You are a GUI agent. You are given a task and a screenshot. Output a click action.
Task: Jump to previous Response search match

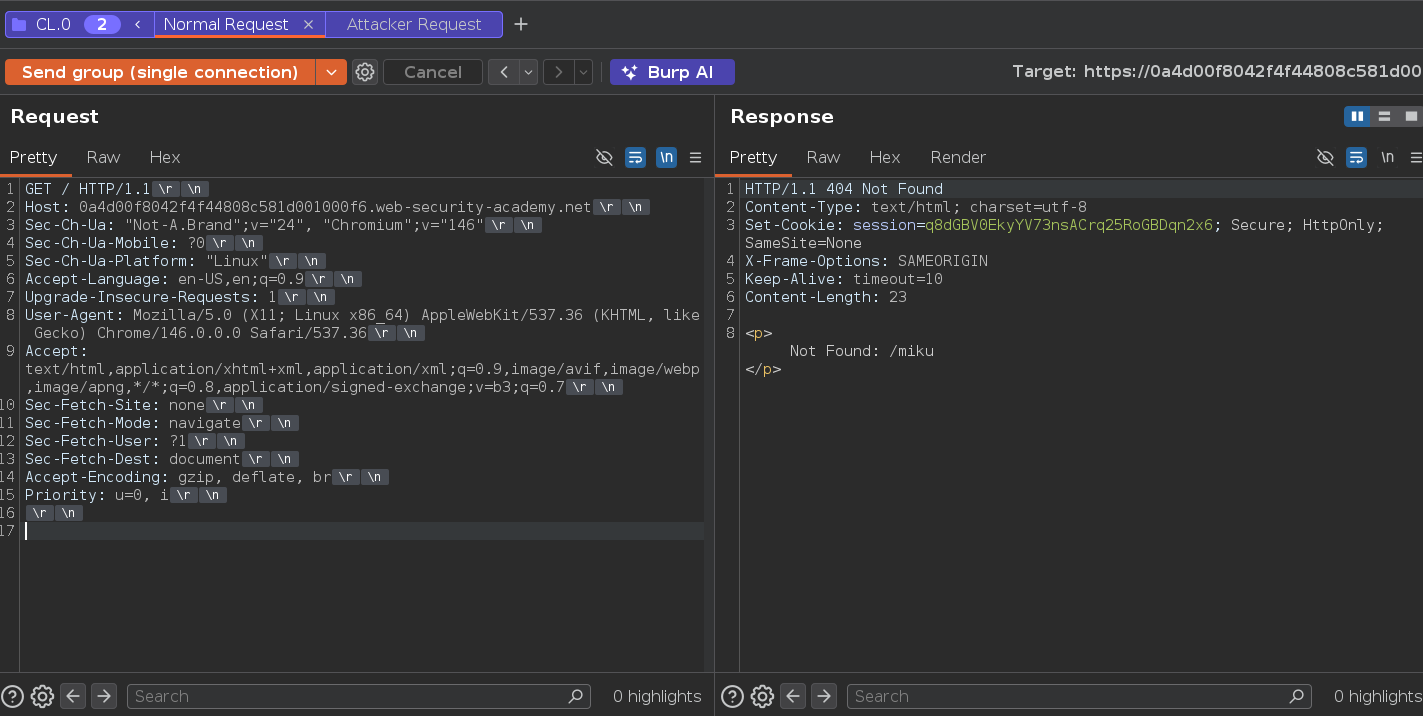pos(792,696)
